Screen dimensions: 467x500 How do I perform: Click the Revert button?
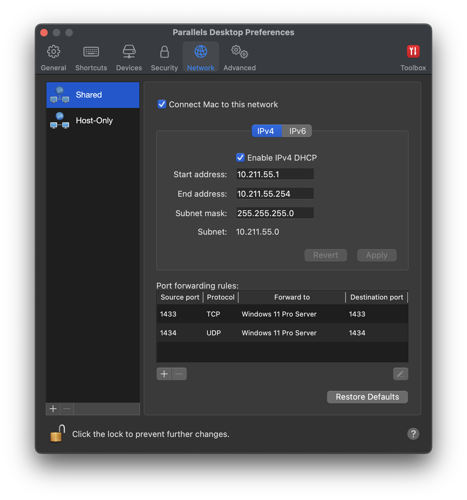pyautogui.click(x=325, y=255)
